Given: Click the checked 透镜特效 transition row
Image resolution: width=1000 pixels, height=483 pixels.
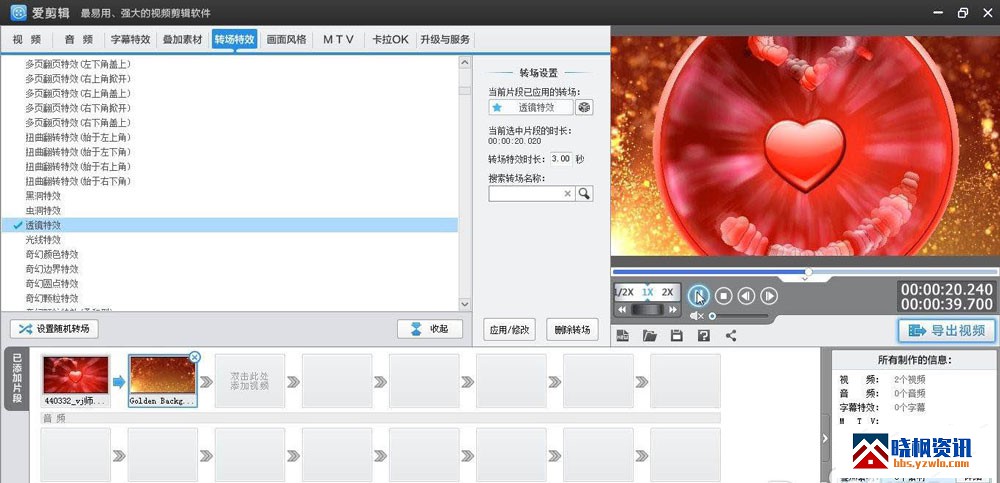Looking at the screenshot, I should [x=229, y=225].
